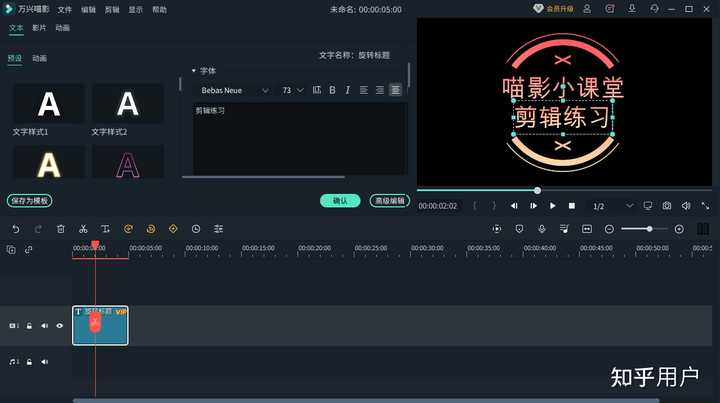Select the highlighted right align button

coord(395,90)
